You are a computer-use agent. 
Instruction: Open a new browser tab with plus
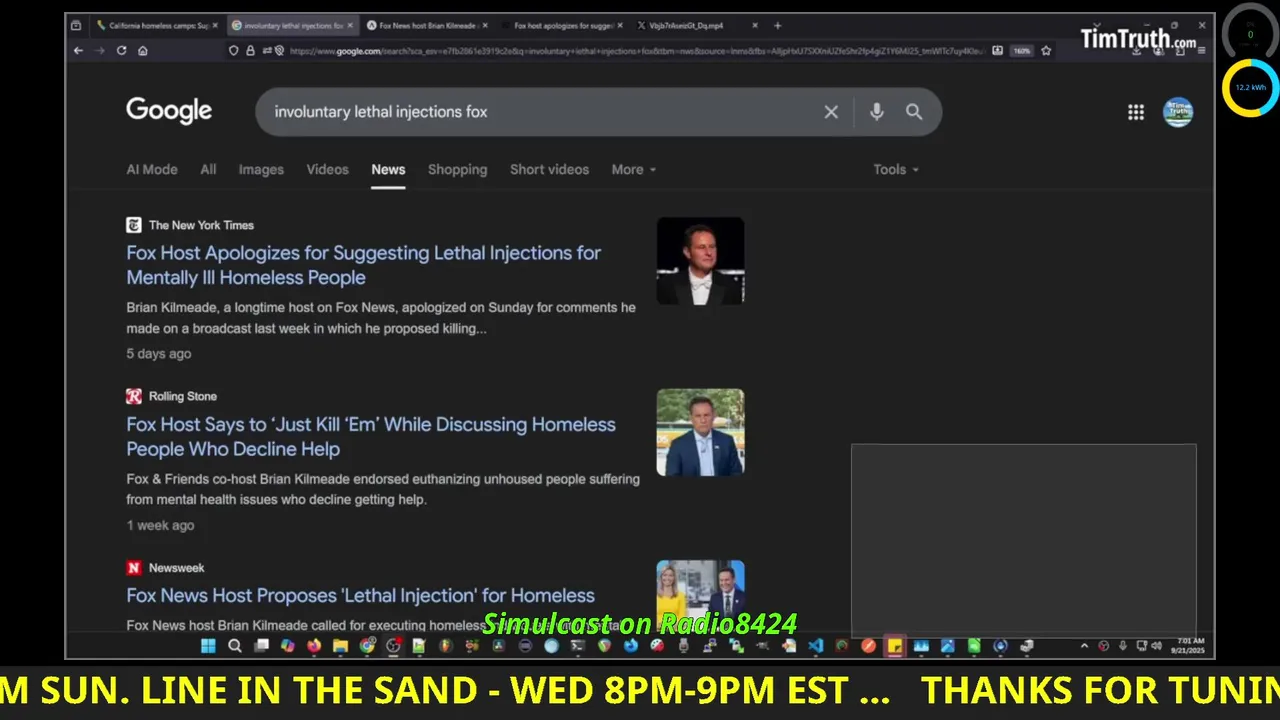coord(777,26)
